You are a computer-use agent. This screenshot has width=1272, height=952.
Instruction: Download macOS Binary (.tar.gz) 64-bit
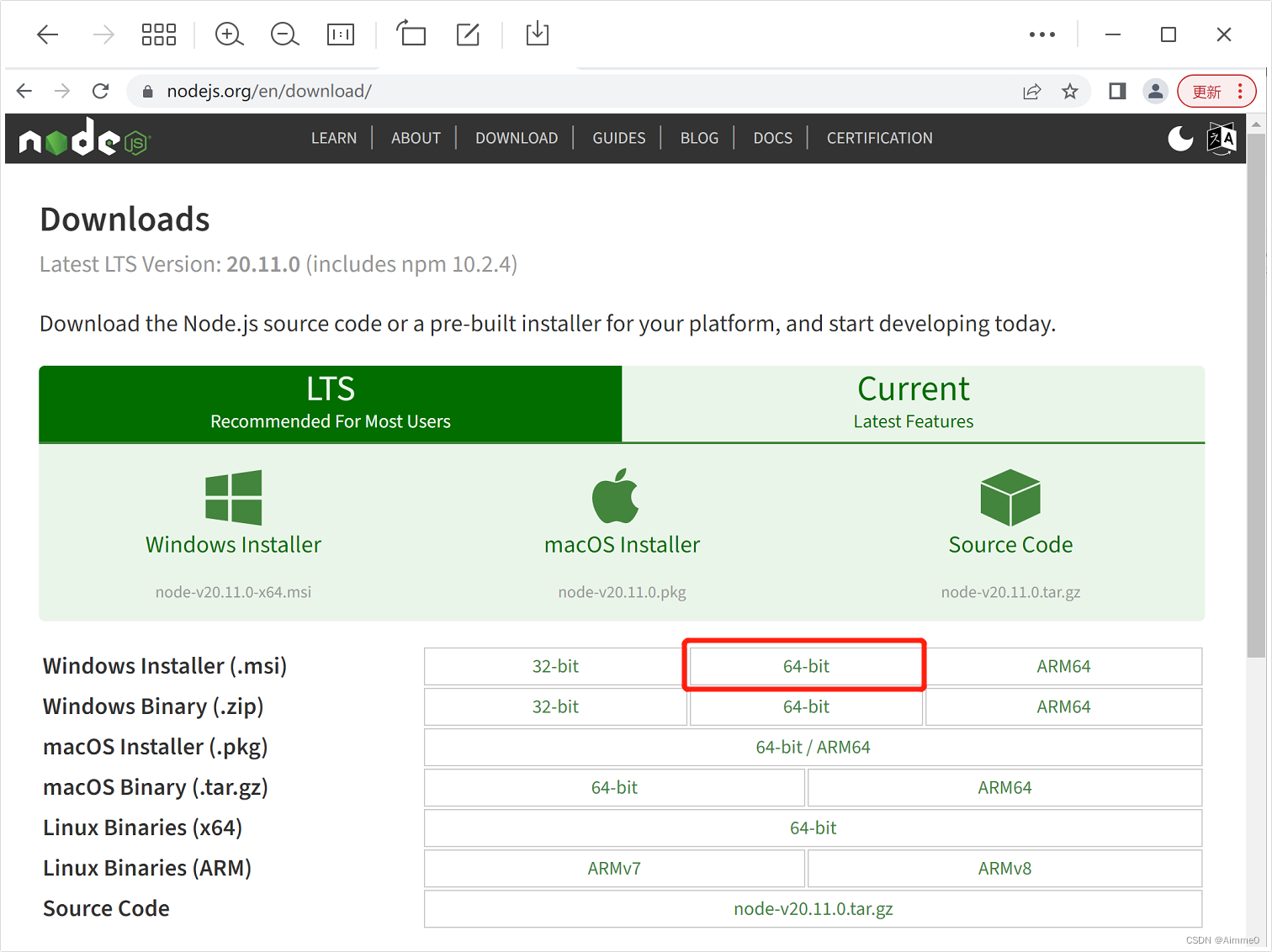(614, 787)
